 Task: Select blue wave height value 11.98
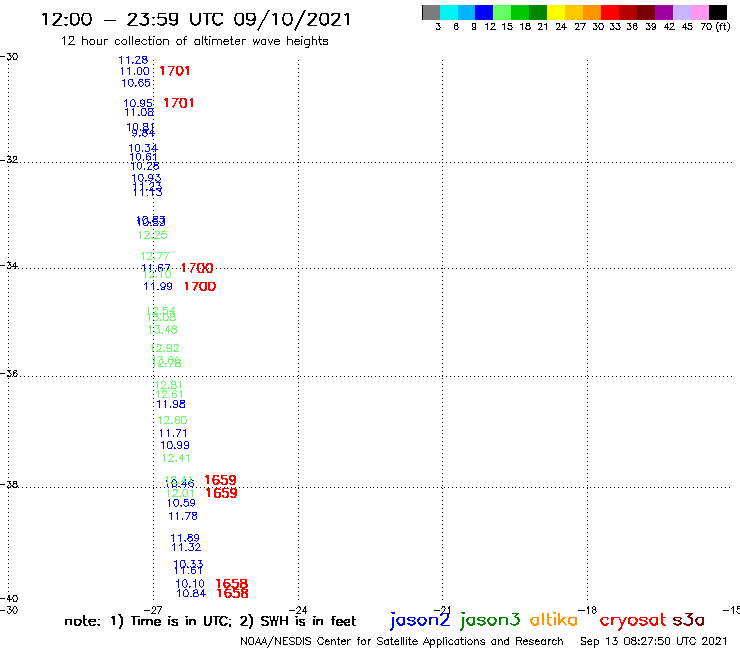(171, 405)
